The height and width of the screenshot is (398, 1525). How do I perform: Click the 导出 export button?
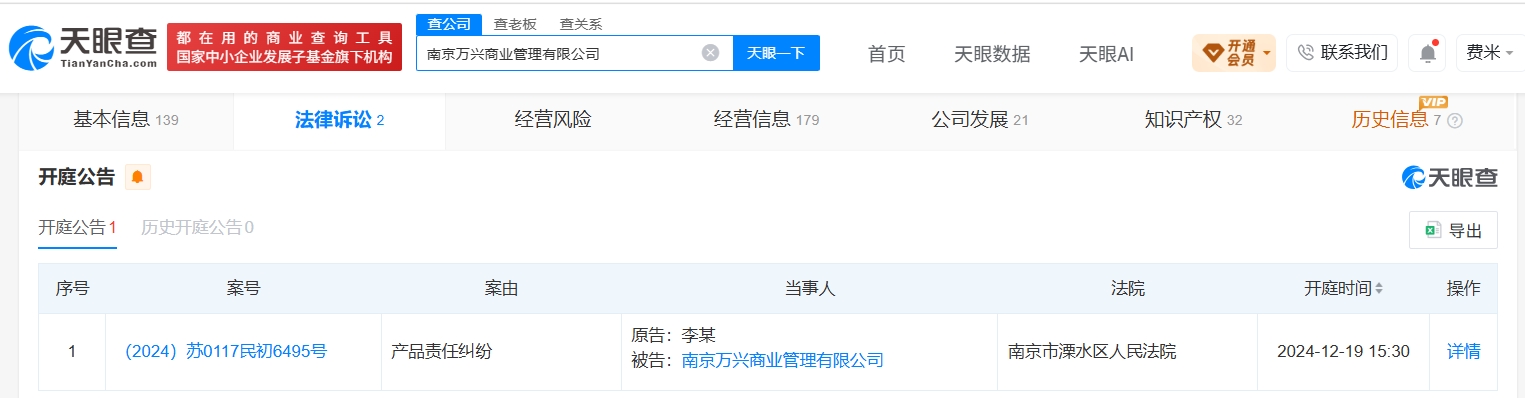[x=1453, y=230]
